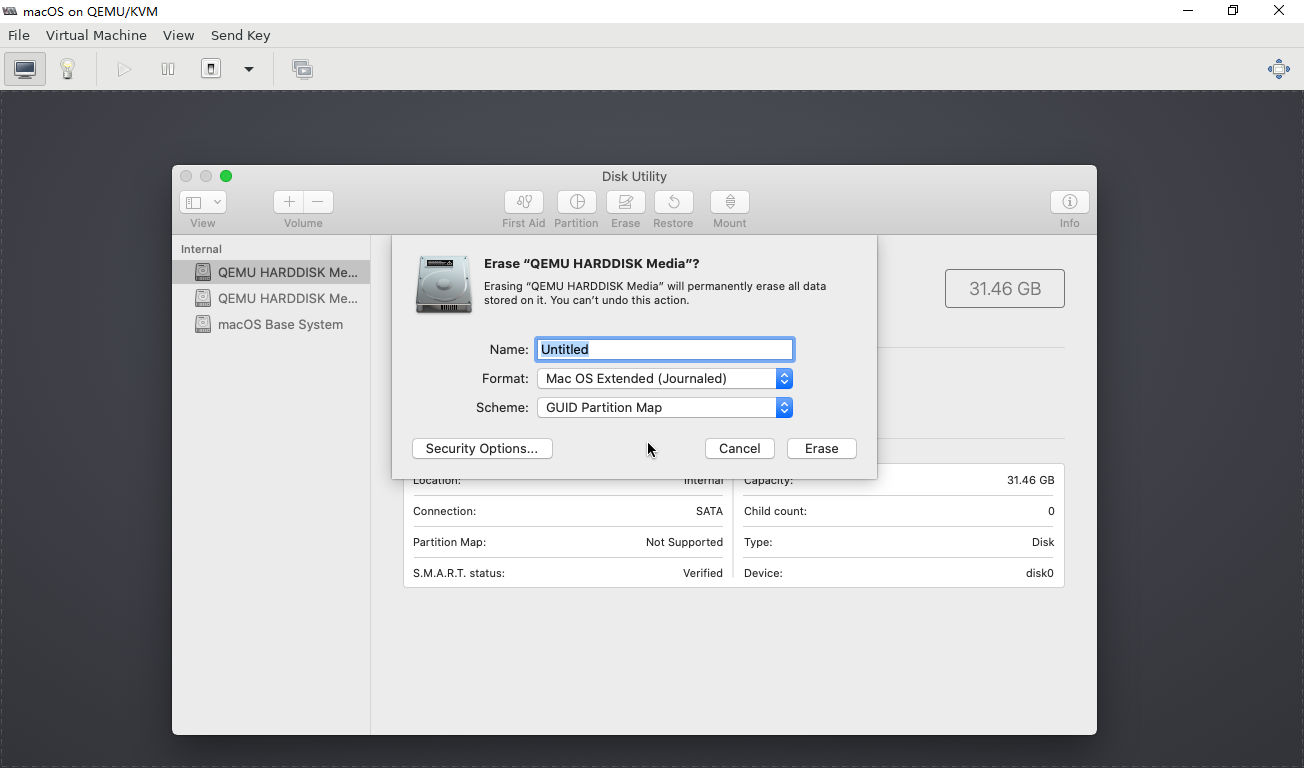This screenshot has width=1304, height=768.
Task: Click the Mount toolbar icon
Action: point(730,202)
